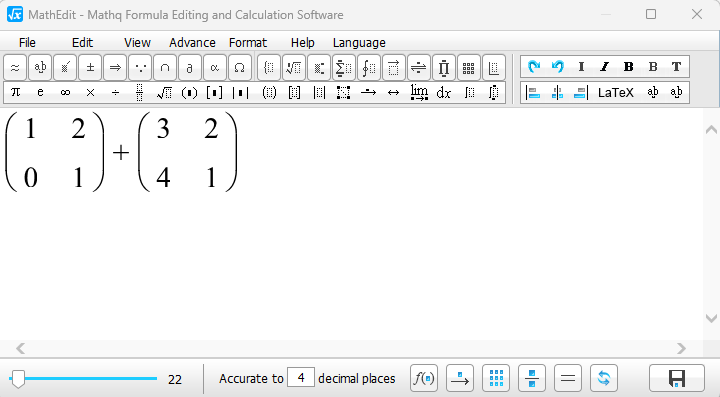Center-align the formula
This screenshot has width=720, height=397.
pyautogui.click(x=557, y=93)
